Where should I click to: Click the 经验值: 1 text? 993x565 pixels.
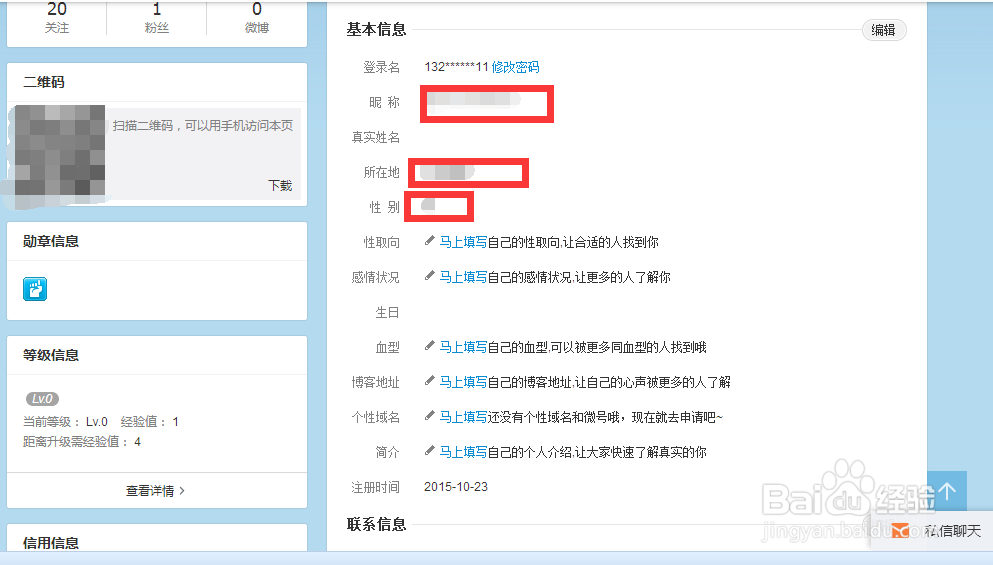(x=149, y=422)
